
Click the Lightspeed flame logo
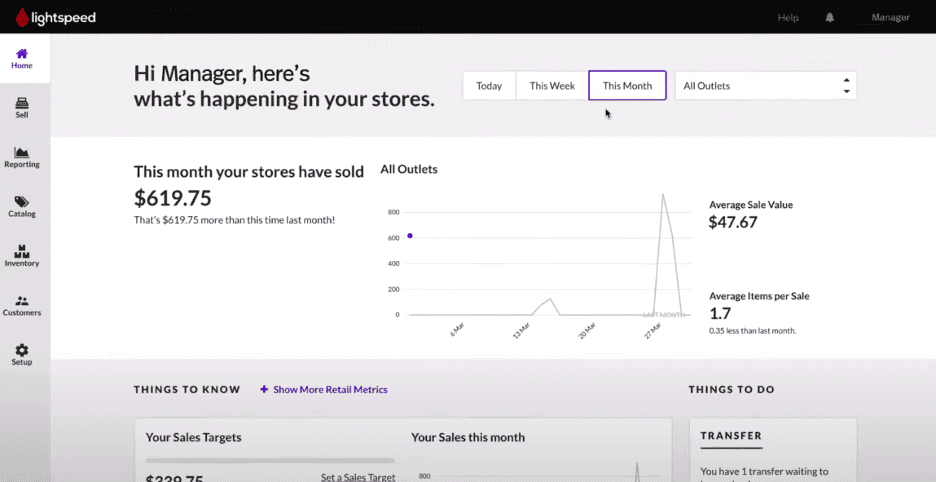(23, 17)
